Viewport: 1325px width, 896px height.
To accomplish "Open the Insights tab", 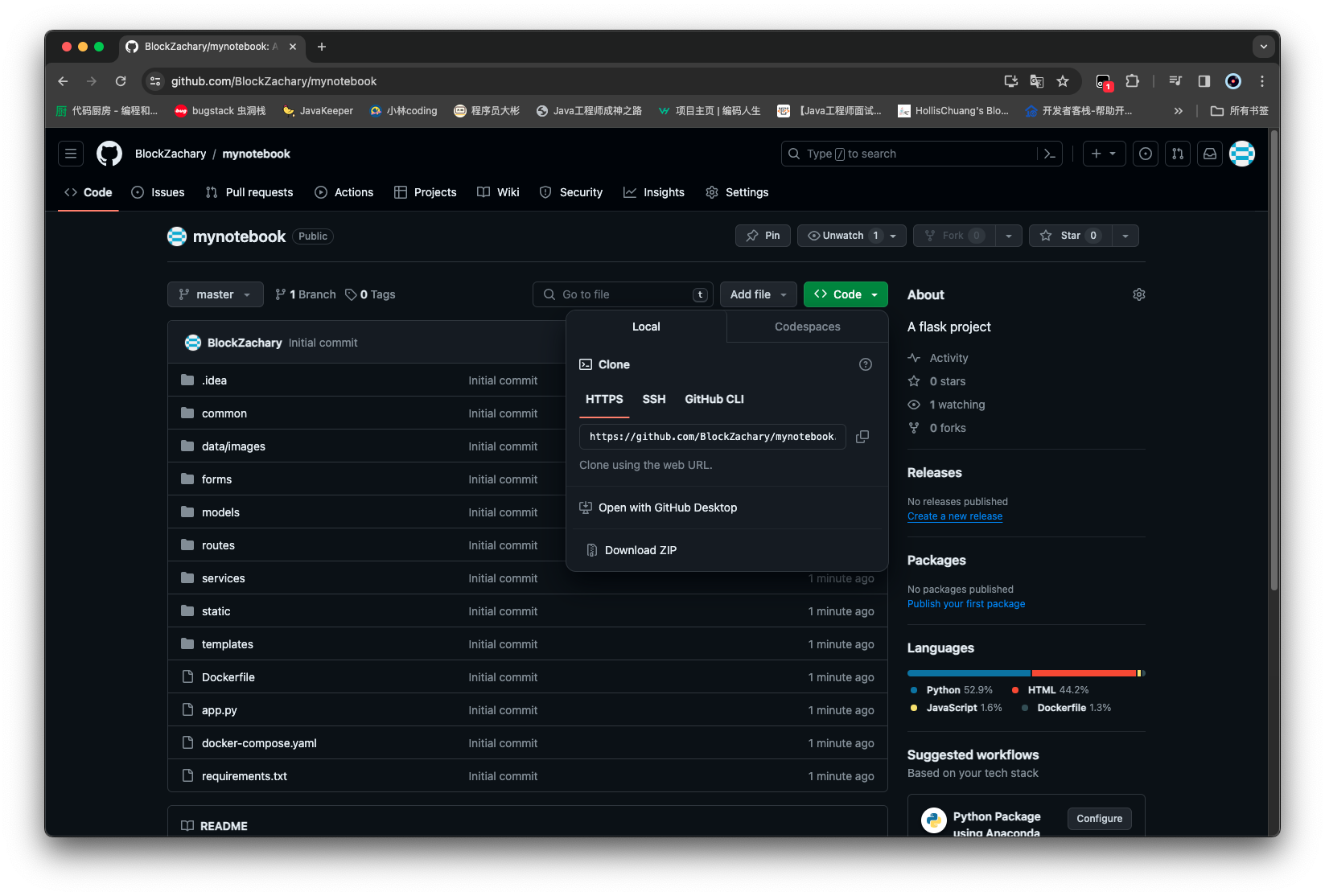I will tap(654, 192).
